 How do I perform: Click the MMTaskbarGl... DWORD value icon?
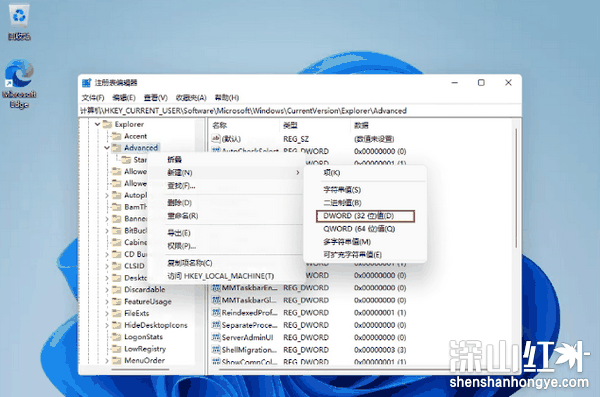216,300
